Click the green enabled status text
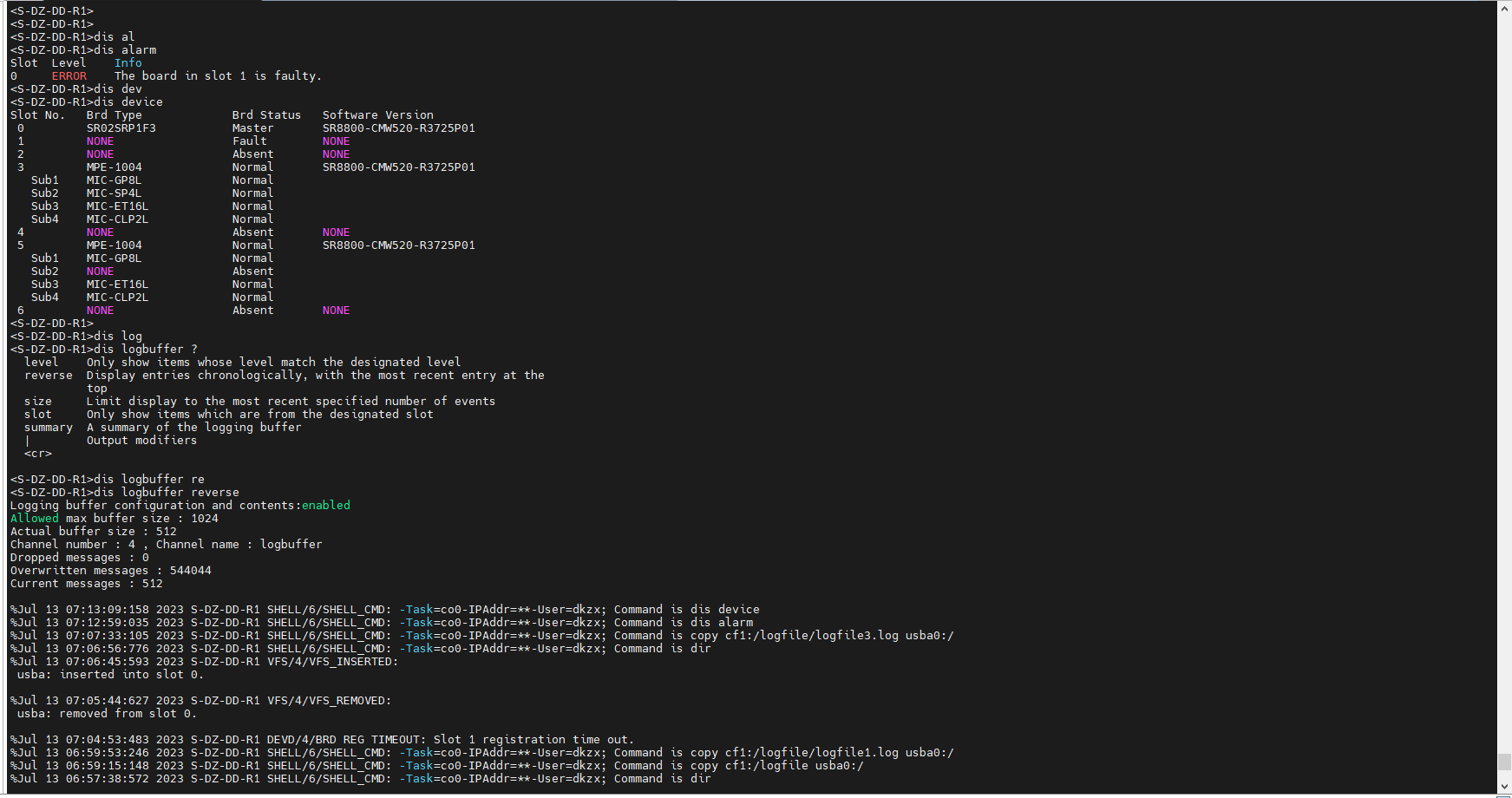 click(x=325, y=506)
